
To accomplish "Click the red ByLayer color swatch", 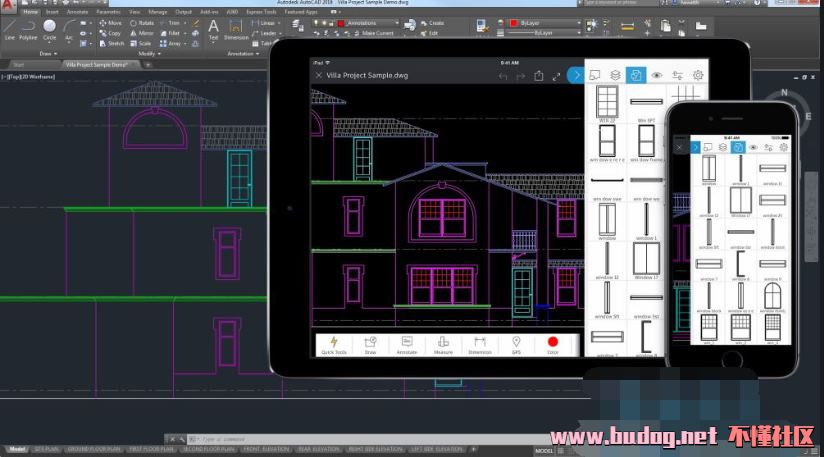I will (x=514, y=23).
